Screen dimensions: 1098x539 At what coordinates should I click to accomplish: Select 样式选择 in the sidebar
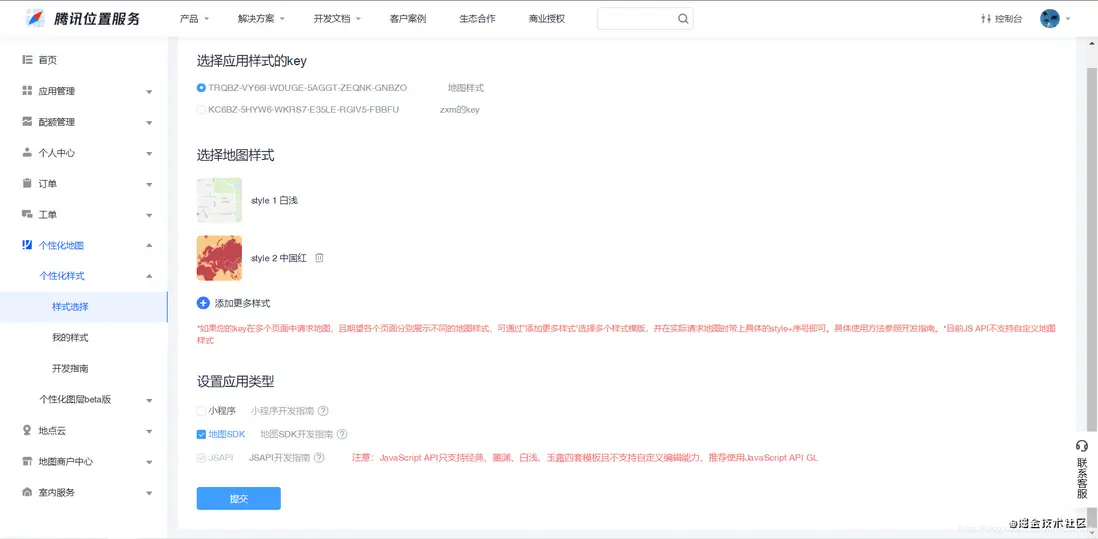click(x=84, y=307)
